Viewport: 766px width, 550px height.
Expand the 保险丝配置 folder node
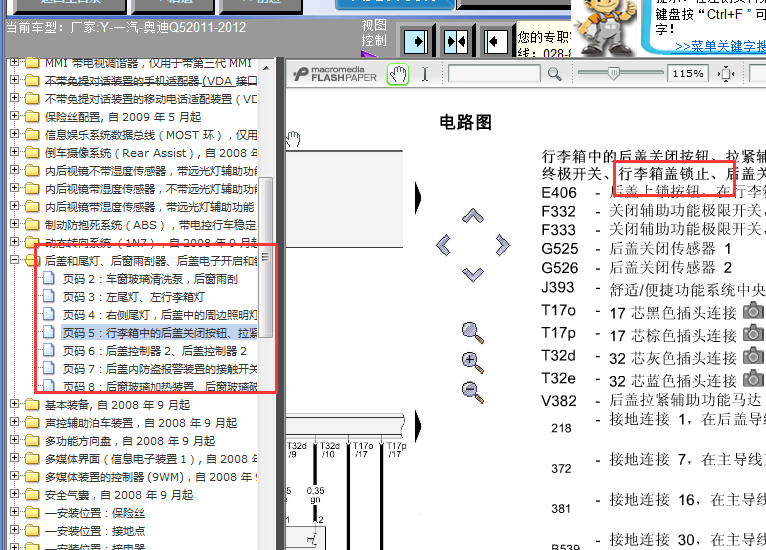pyautogui.click(x=15, y=116)
